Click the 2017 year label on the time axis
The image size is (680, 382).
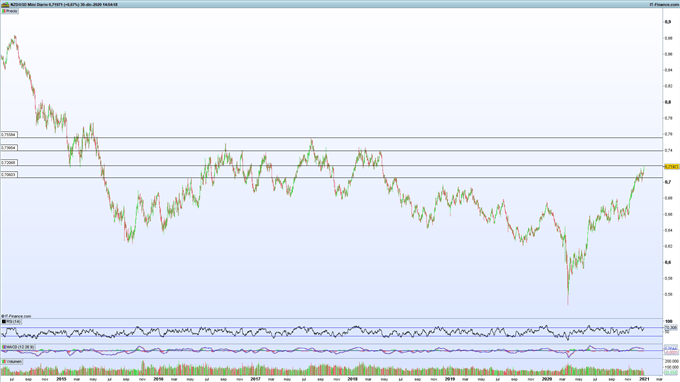[x=255, y=379]
